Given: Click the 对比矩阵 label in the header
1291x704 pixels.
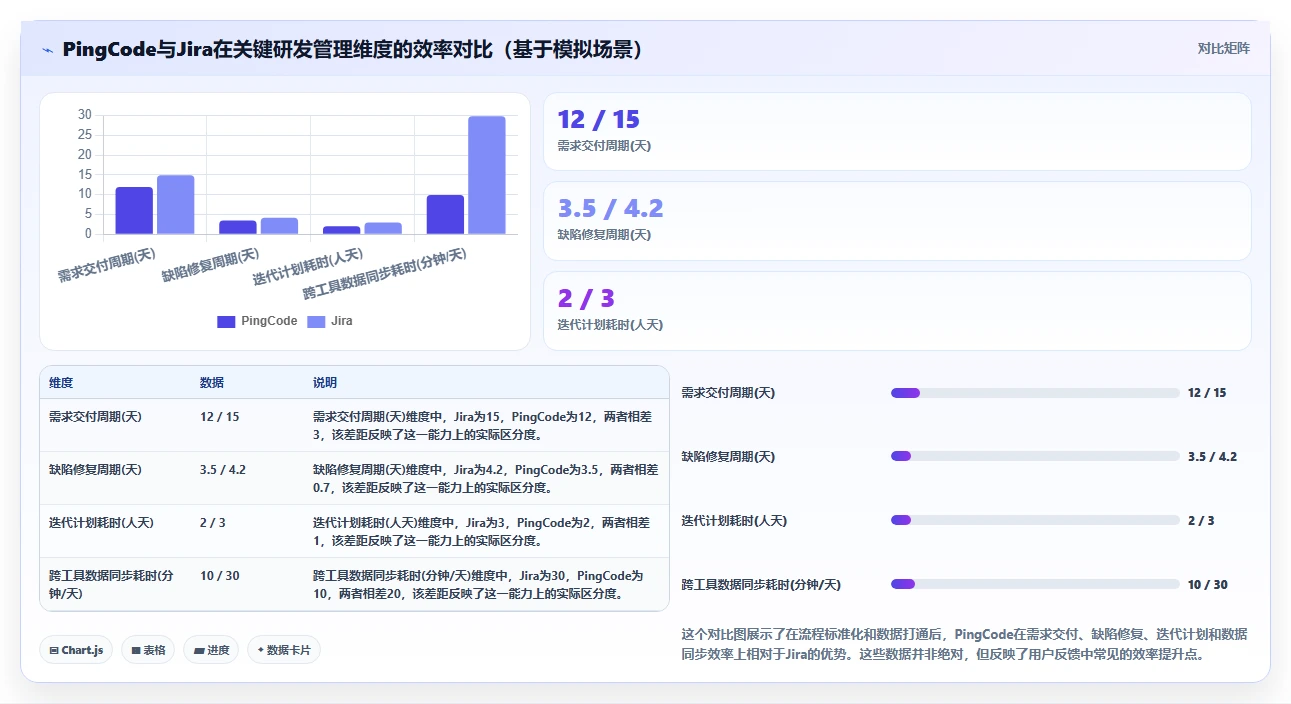Looking at the screenshot, I should [1224, 48].
